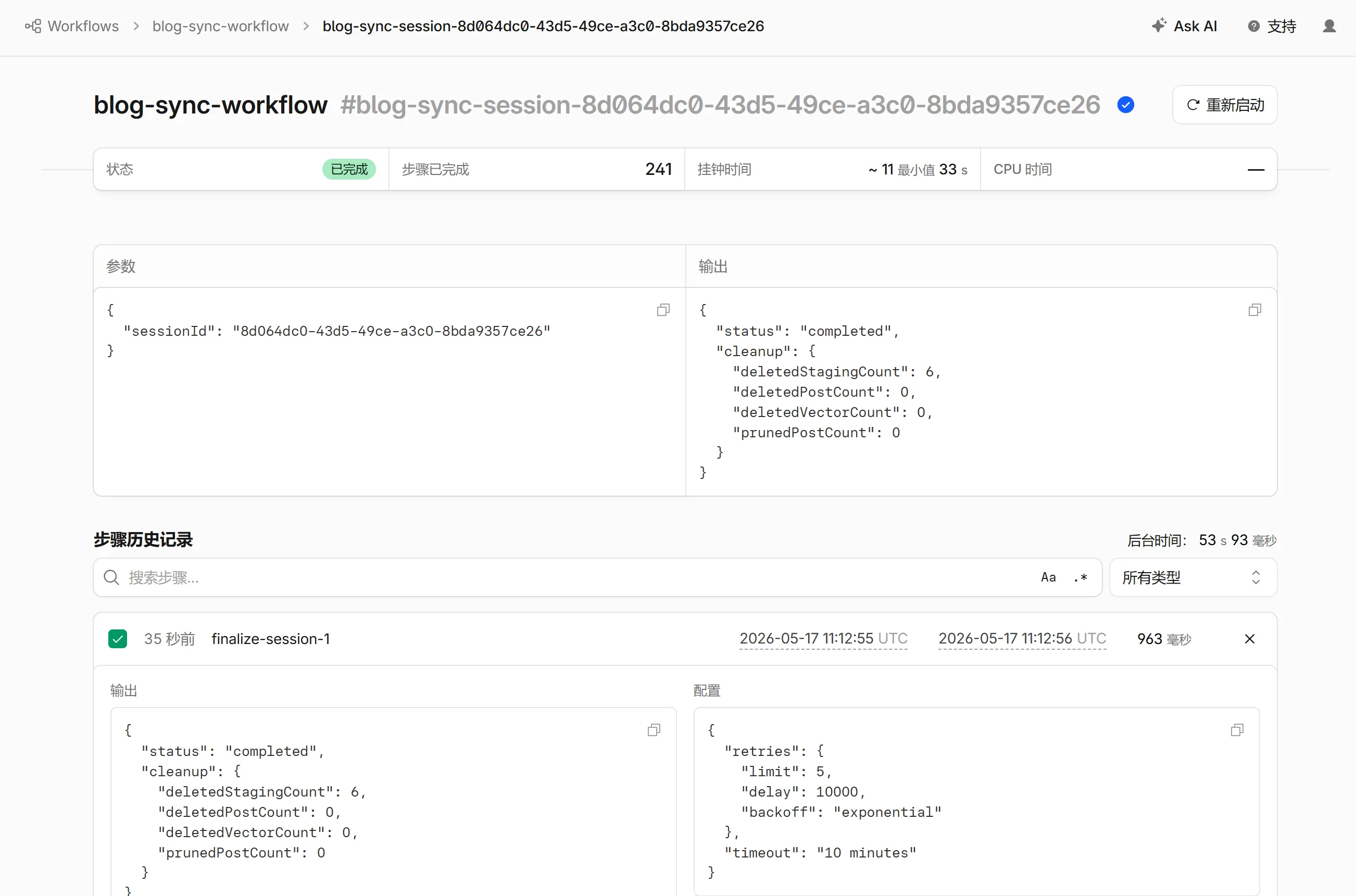
Task: Click the blue verified badge icon
Action: coord(1126,105)
